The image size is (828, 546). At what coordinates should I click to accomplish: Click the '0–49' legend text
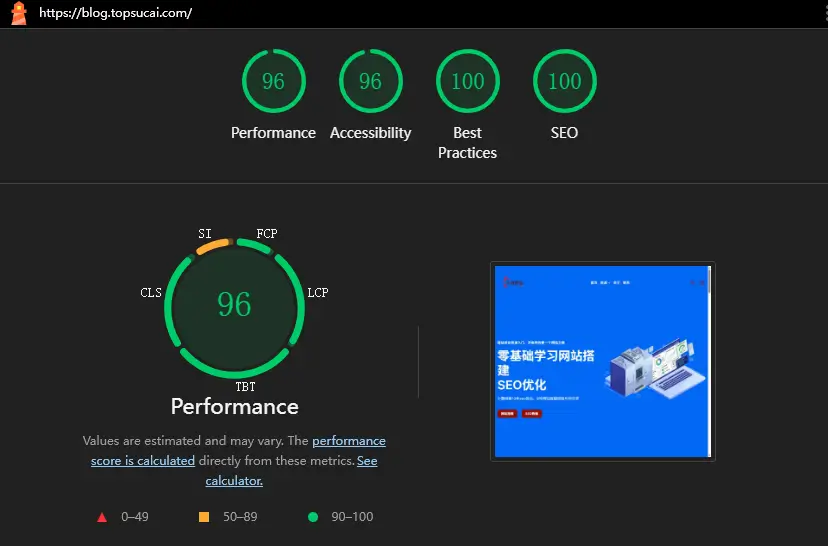(x=135, y=516)
